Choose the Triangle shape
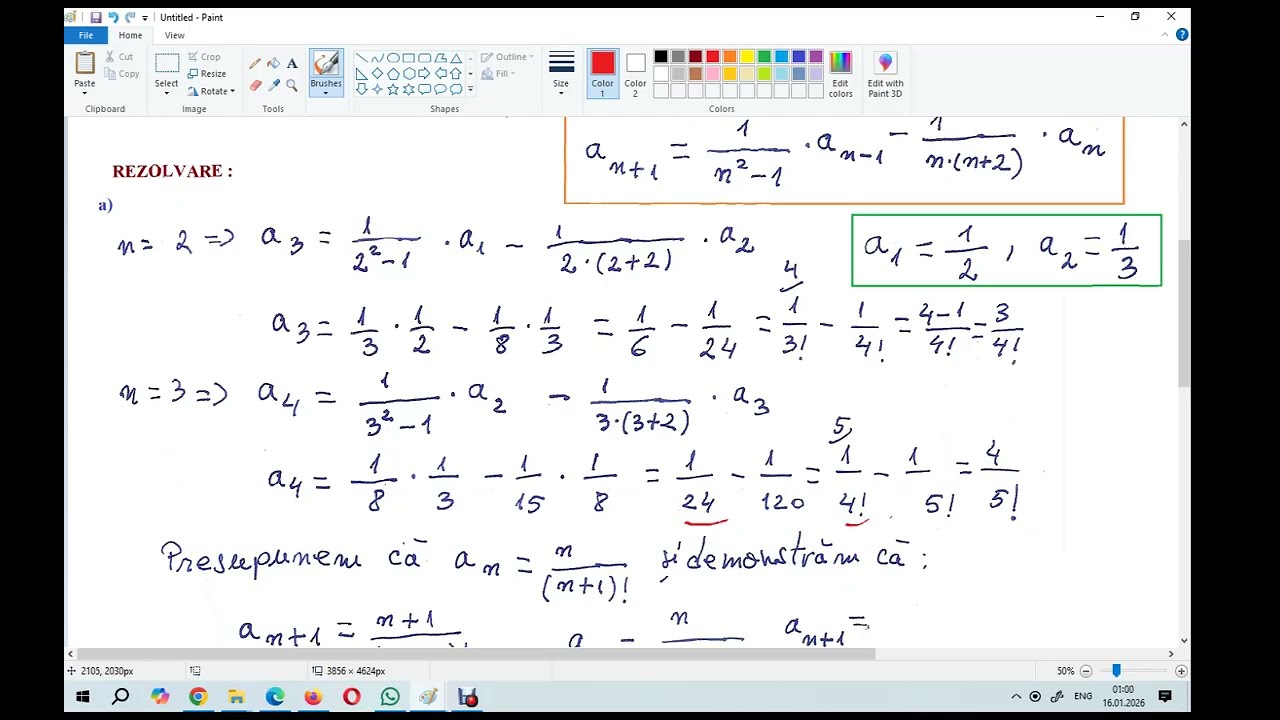This screenshot has height=720, width=1280. pyautogui.click(x=456, y=58)
